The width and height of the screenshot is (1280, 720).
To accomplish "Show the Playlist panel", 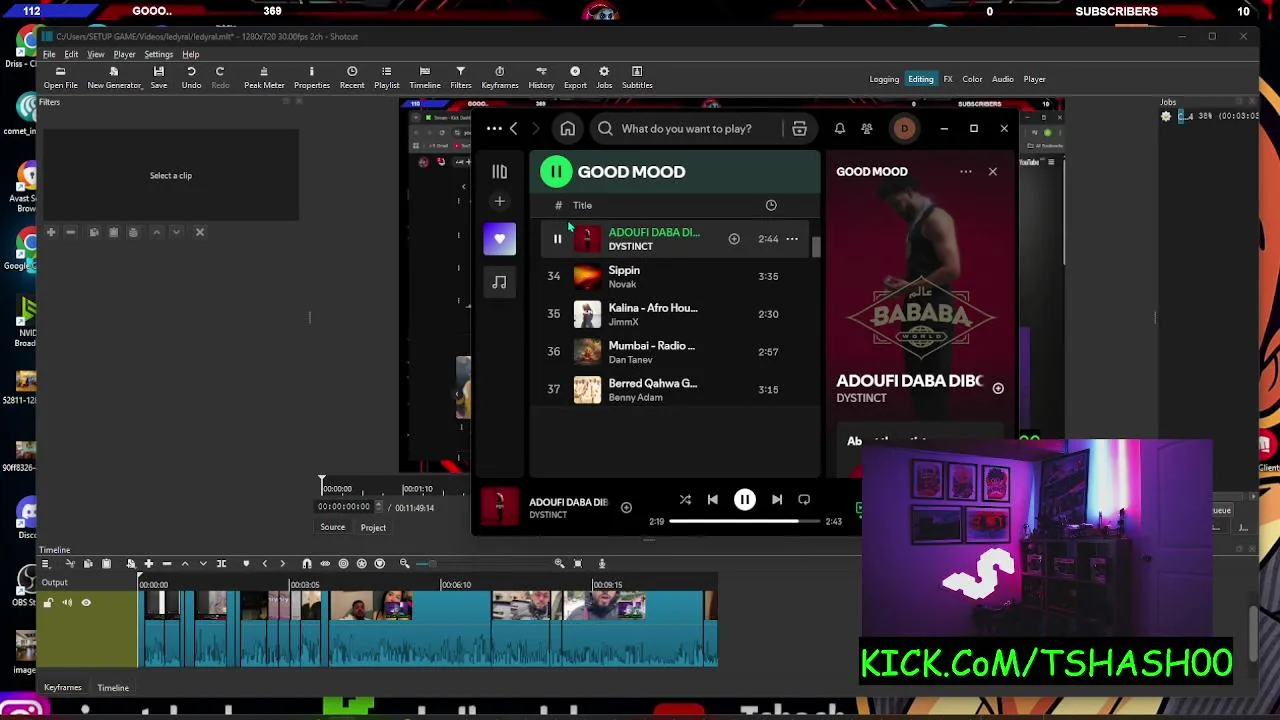I will 386,77.
